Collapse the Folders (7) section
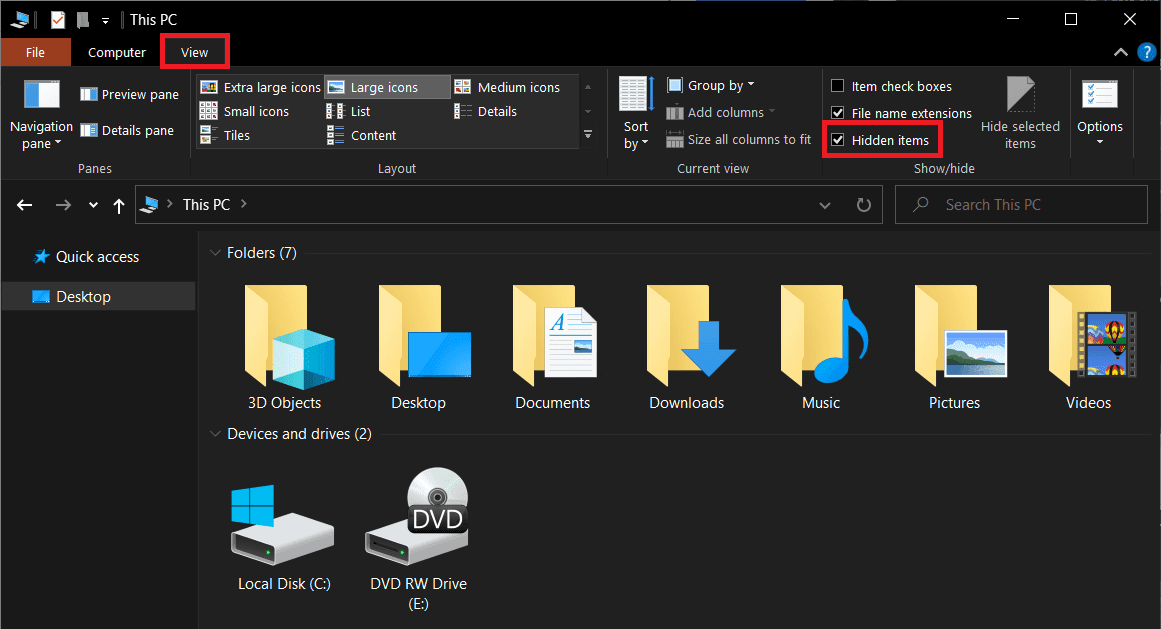This screenshot has width=1161, height=629. 215,253
